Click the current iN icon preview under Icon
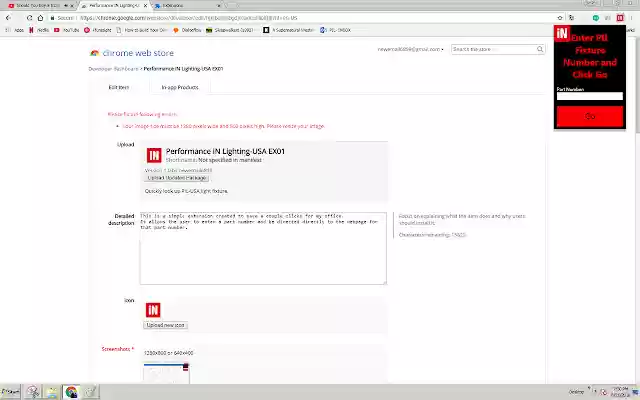The width and height of the screenshot is (640, 400). [153, 310]
